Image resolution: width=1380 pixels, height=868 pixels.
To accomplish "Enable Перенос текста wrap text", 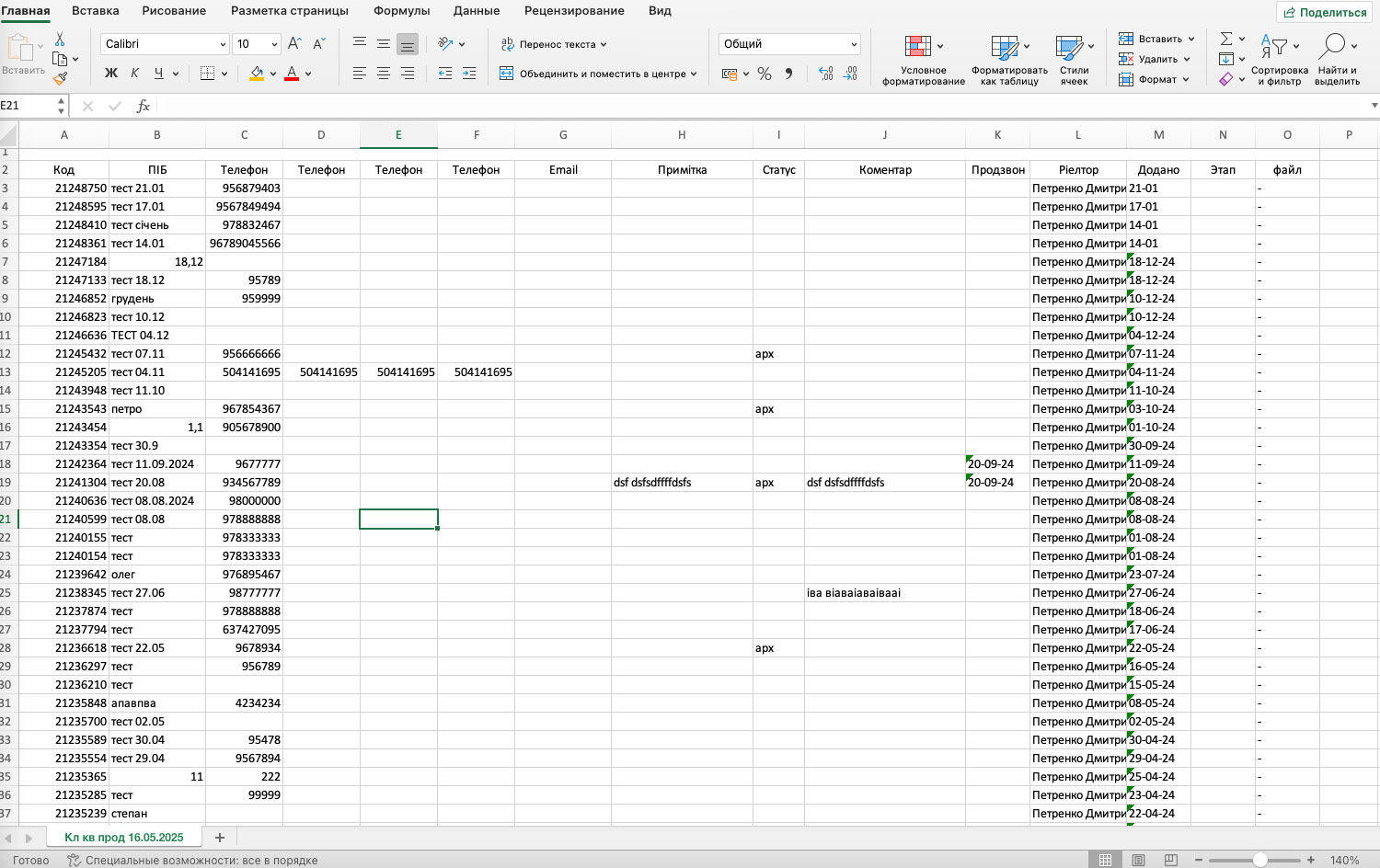I will click(x=554, y=44).
